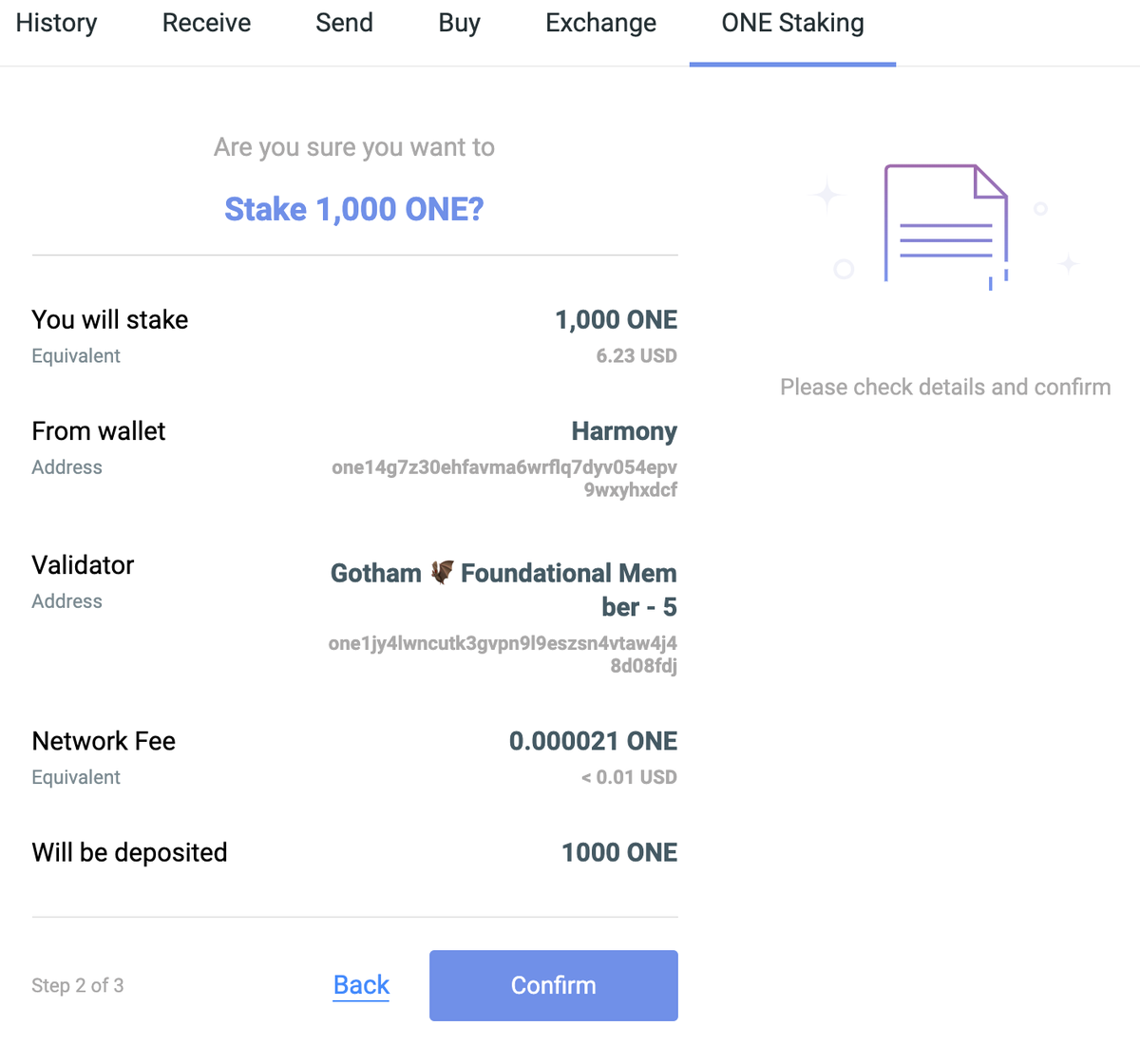Image resolution: width=1140 pixels, height=1064 pixels.
Task: Click the 'Validator' label
Action: [x=83, y=565]
